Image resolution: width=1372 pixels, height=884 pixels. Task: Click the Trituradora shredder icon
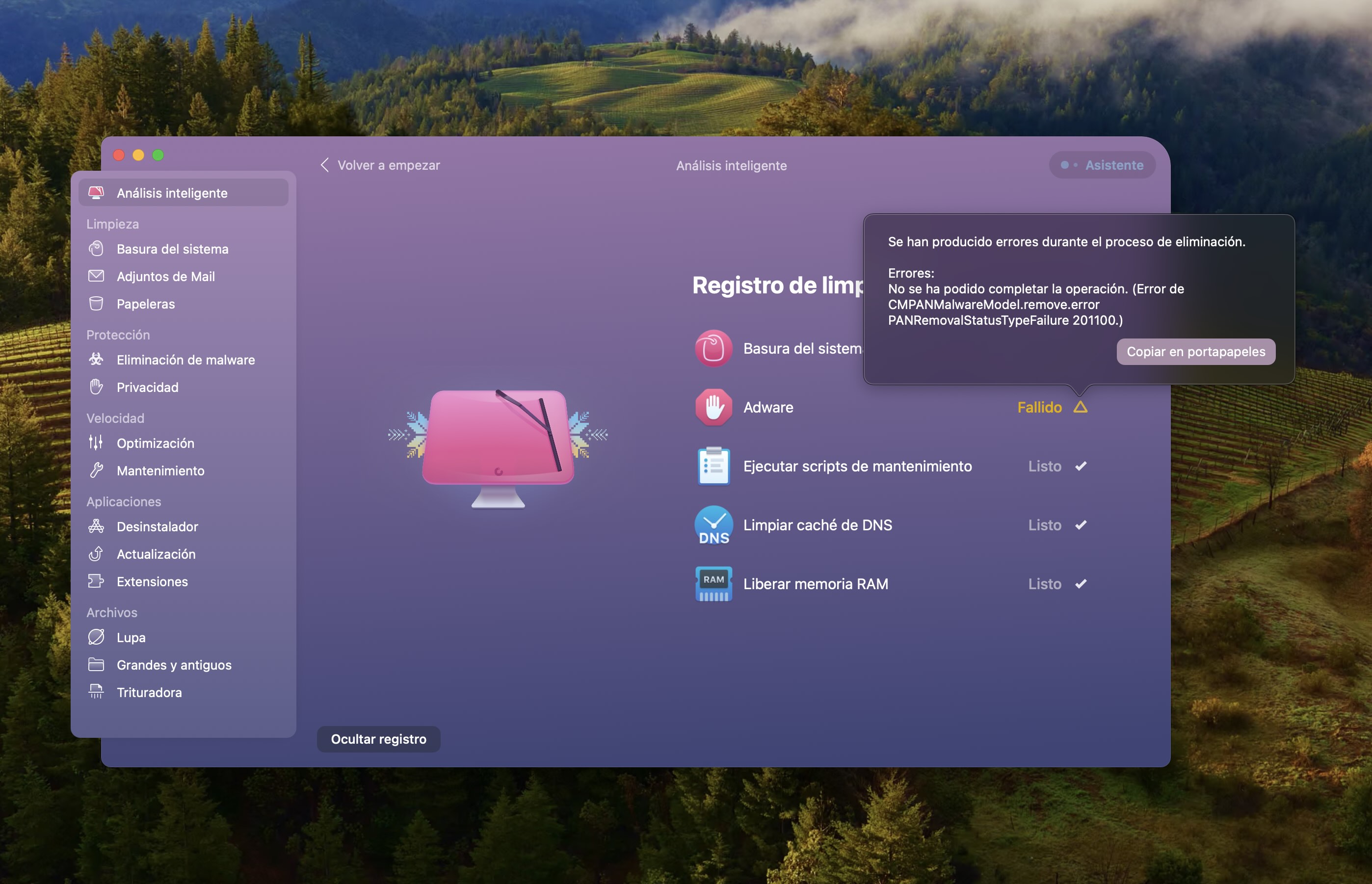click(96, 692)
